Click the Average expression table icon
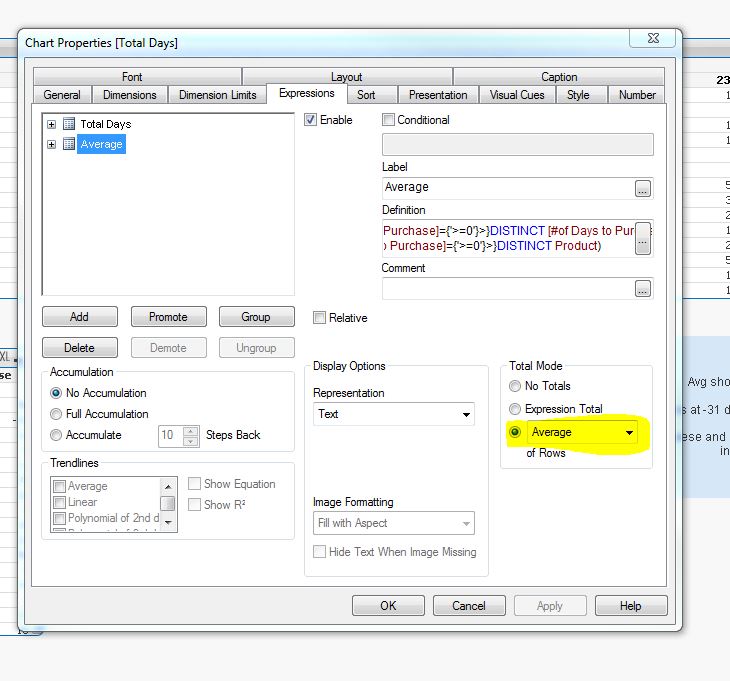The width and height of the screenshot is (730, 681). 69,144
